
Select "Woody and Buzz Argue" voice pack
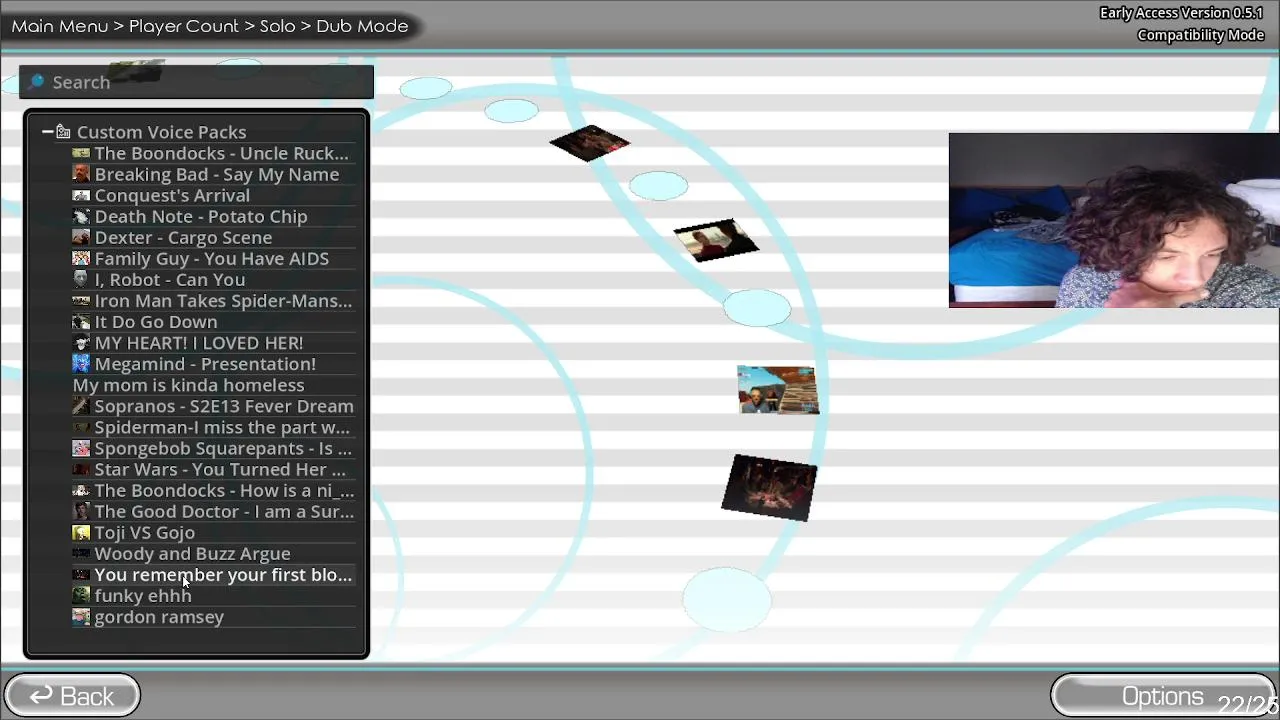pyautogui.click(x=214, y=553)
